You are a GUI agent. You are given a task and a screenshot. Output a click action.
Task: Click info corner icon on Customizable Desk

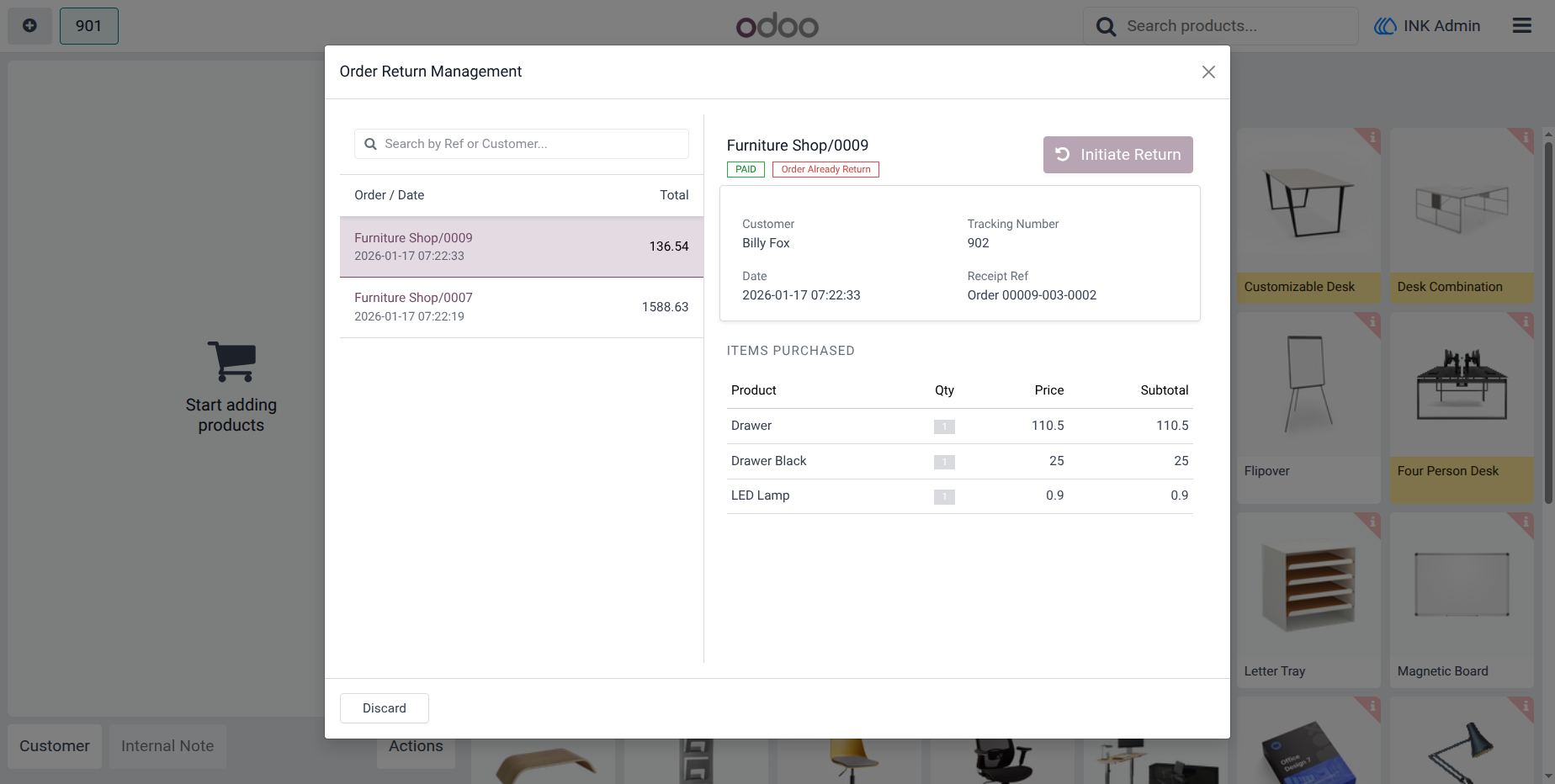click(1372, 137)
